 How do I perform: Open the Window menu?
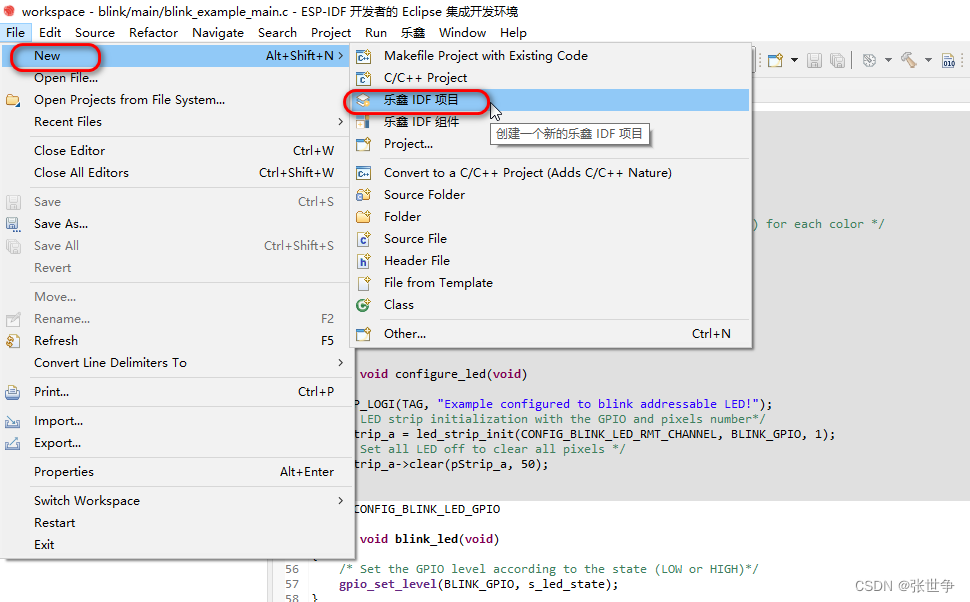[x=463, y=33]
